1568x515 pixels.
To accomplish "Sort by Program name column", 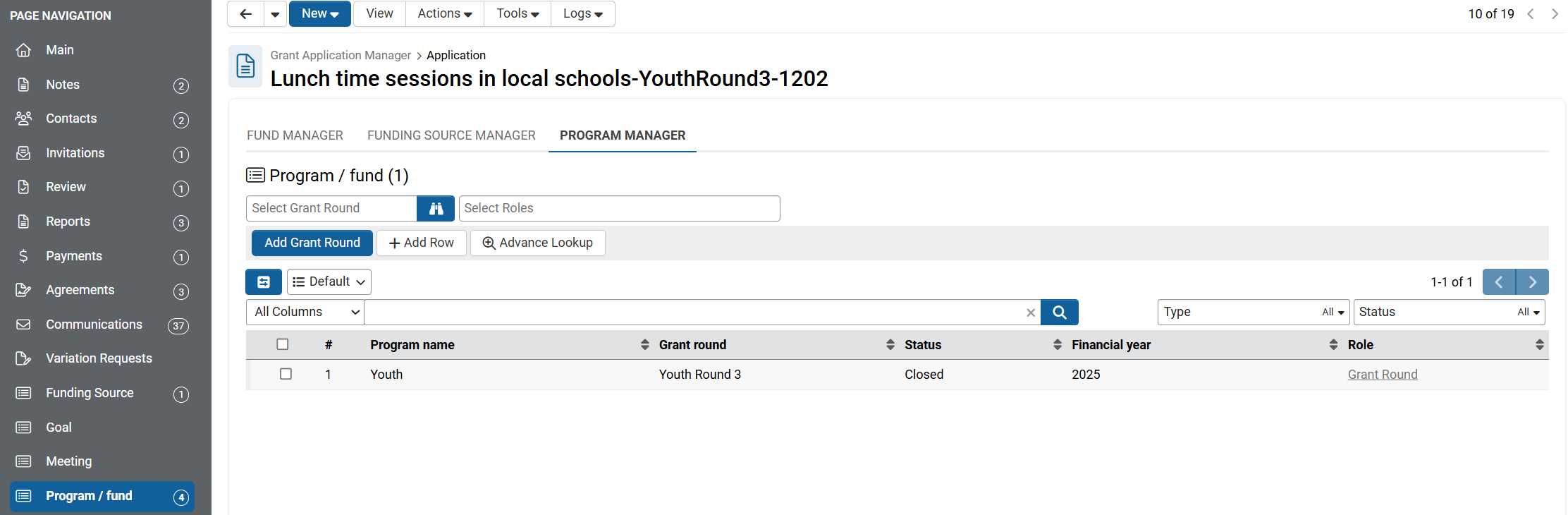I will click(644, 344).
